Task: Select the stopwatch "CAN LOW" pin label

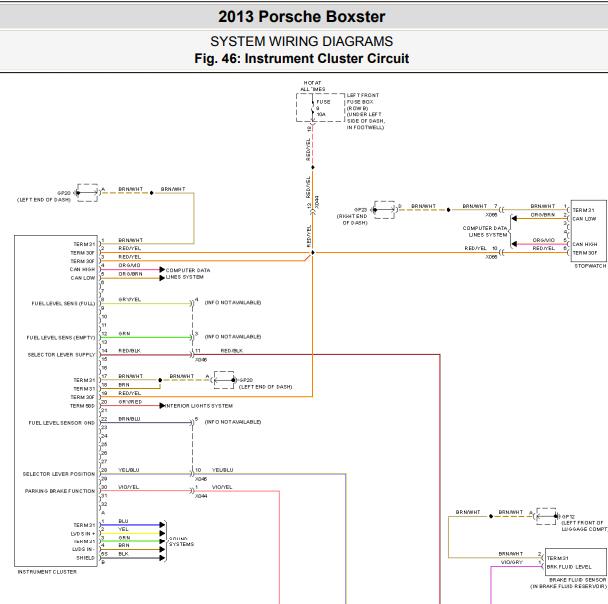Action: click(584, 219)
